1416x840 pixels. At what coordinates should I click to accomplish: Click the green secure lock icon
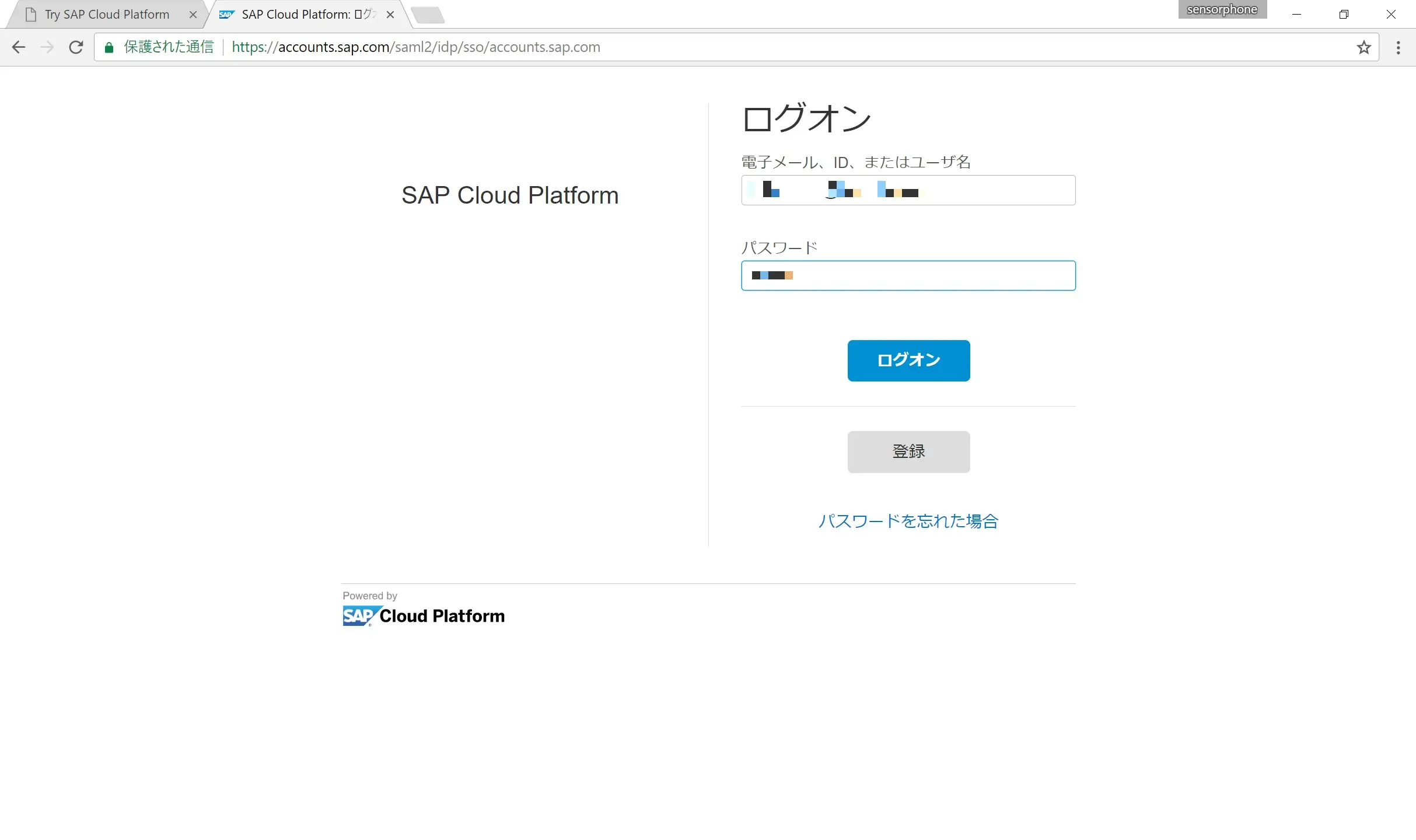tap(109, 47)
